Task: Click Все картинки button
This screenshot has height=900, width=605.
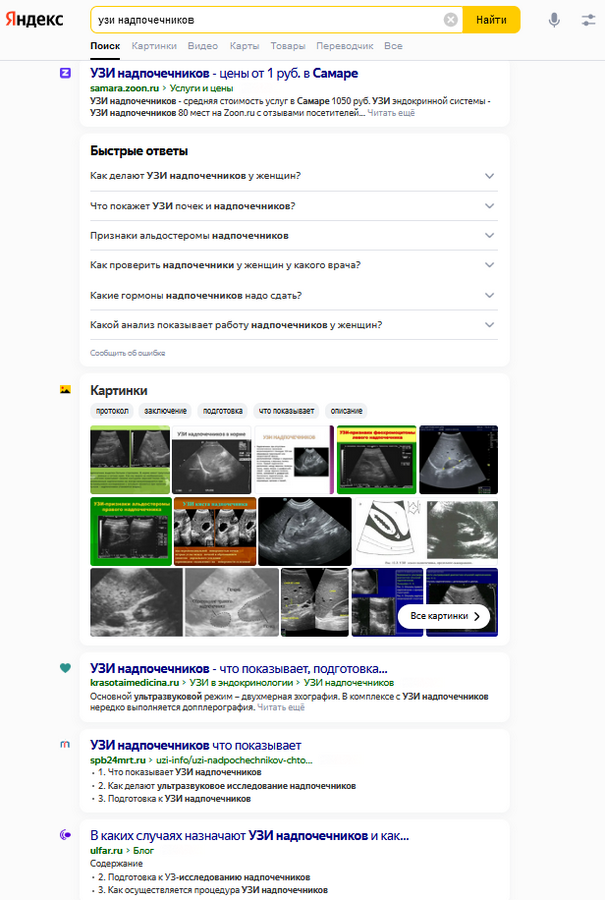Action: click(x=444, y=616)
